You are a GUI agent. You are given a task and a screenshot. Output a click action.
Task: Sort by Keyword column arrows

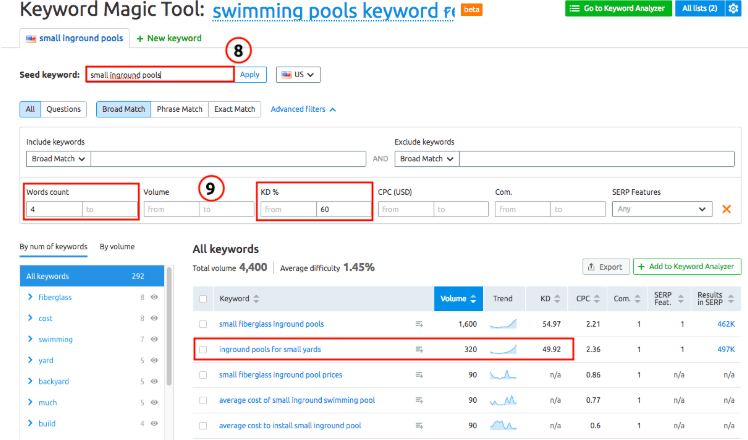pos(256,299)
